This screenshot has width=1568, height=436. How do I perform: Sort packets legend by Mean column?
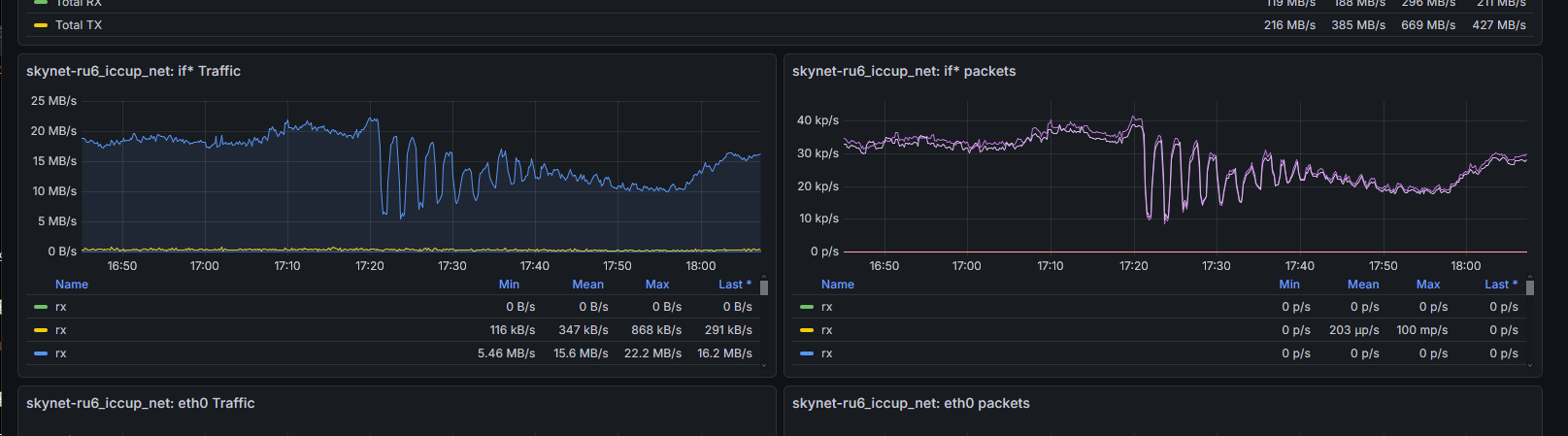click(1363, 285)
